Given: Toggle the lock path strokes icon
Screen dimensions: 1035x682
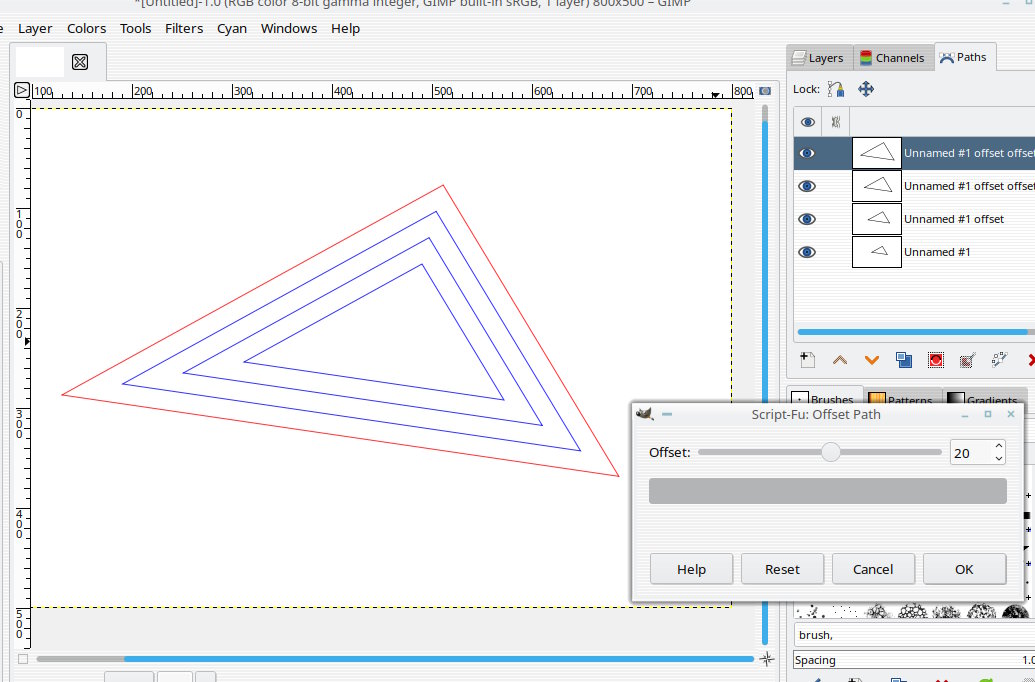Looking at the screenshot, I should tap(836, 89).
